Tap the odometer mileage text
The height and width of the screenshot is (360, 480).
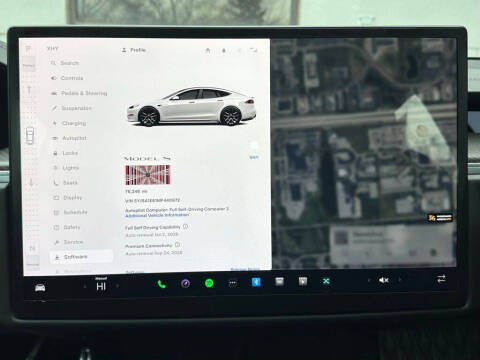(136, 192)
